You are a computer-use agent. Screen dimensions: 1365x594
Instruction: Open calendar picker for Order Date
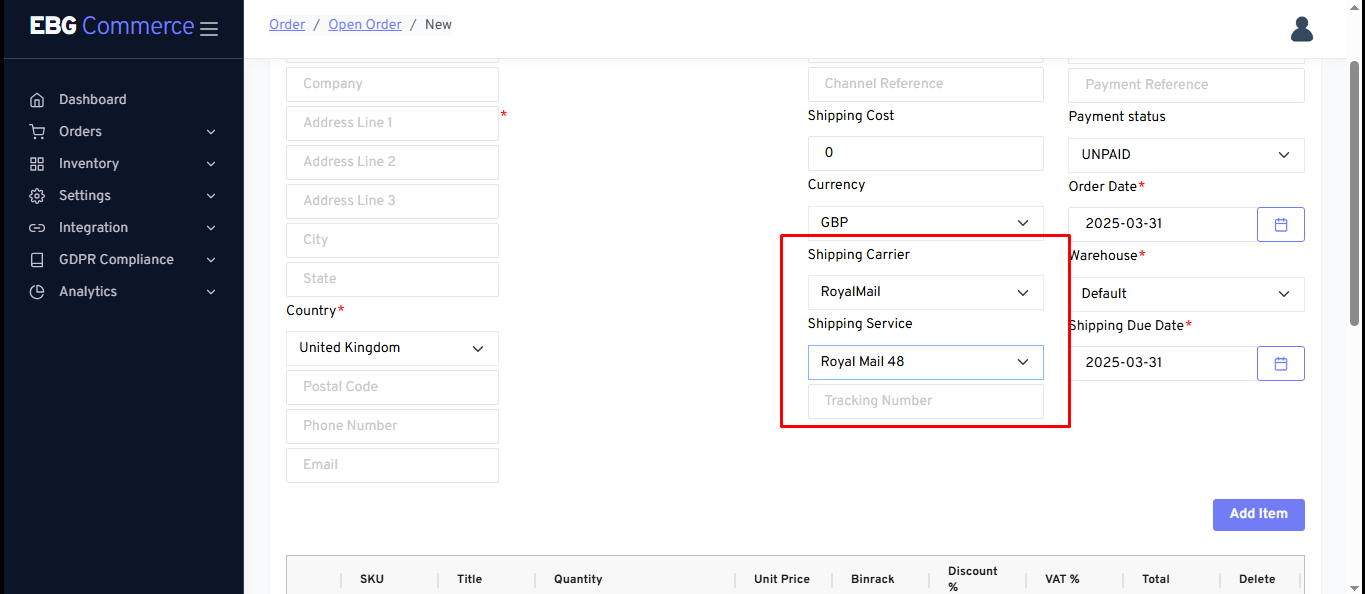(1280, 225)
